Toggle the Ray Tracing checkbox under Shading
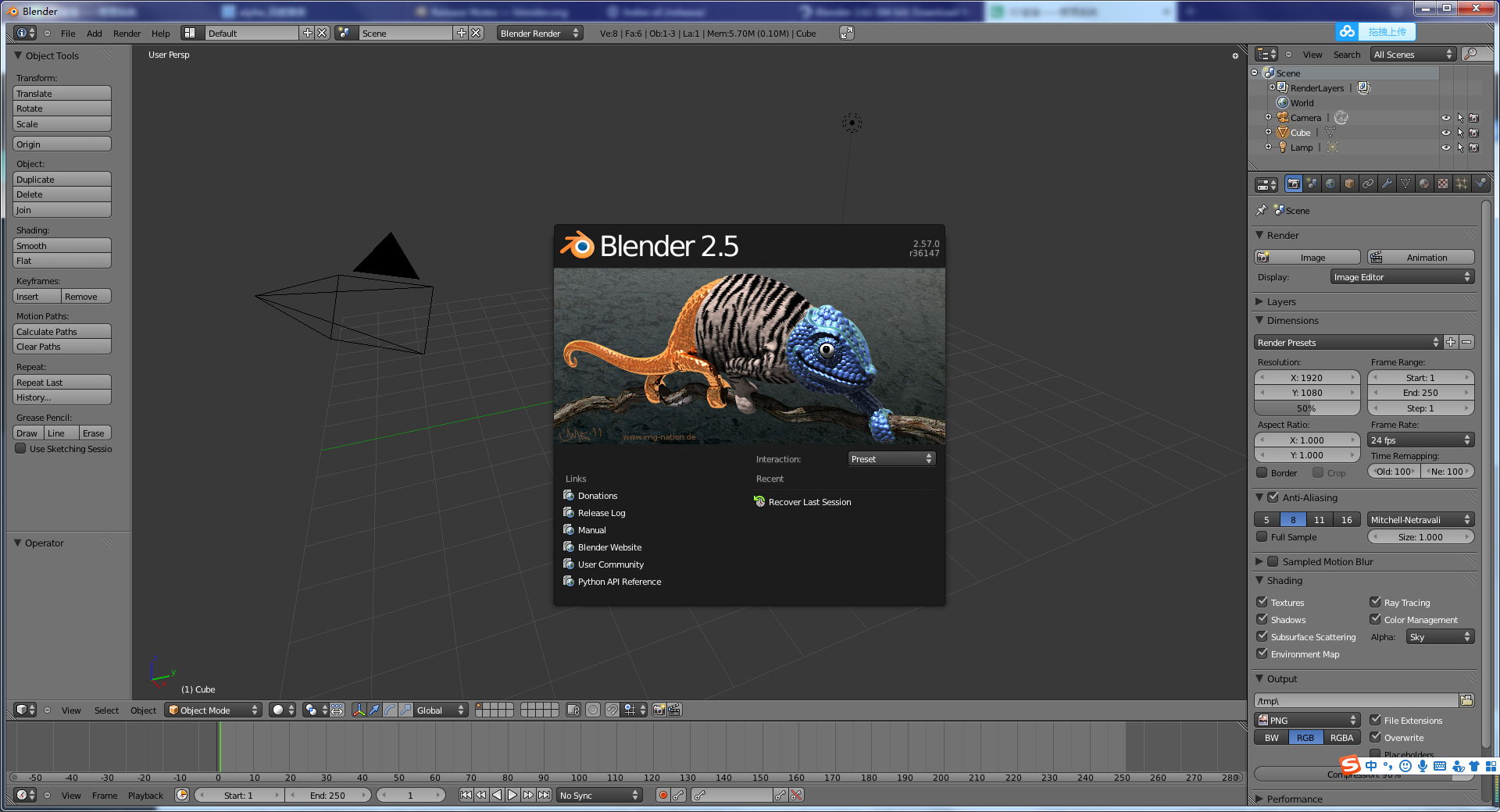Viewport: 1500px width, 812px height. [x=1377, y=602]
